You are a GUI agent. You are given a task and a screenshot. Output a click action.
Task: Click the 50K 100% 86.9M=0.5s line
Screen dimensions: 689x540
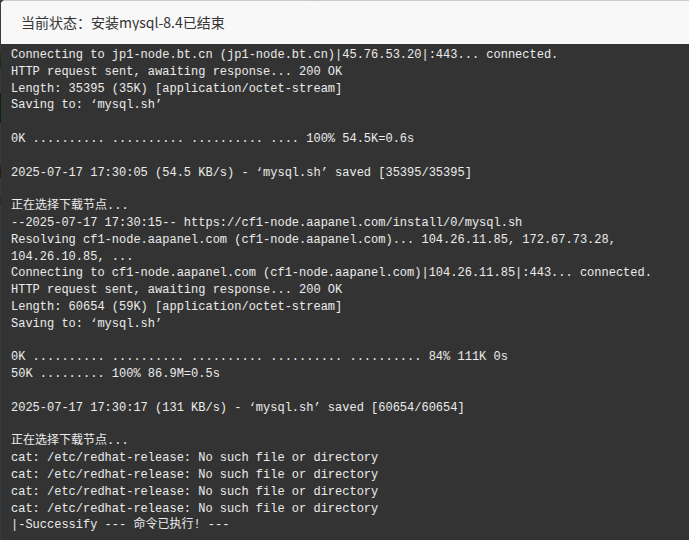pyautogui.click(x=115, y=373)
